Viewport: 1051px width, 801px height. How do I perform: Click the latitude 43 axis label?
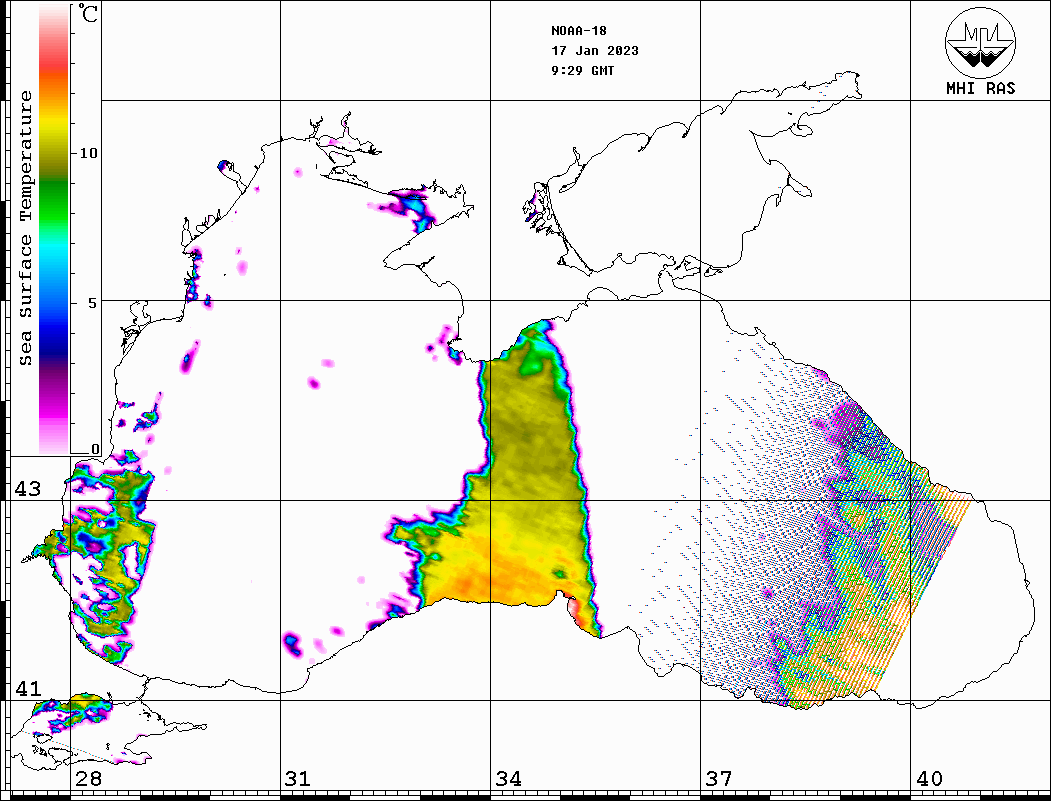pos(27,489)
